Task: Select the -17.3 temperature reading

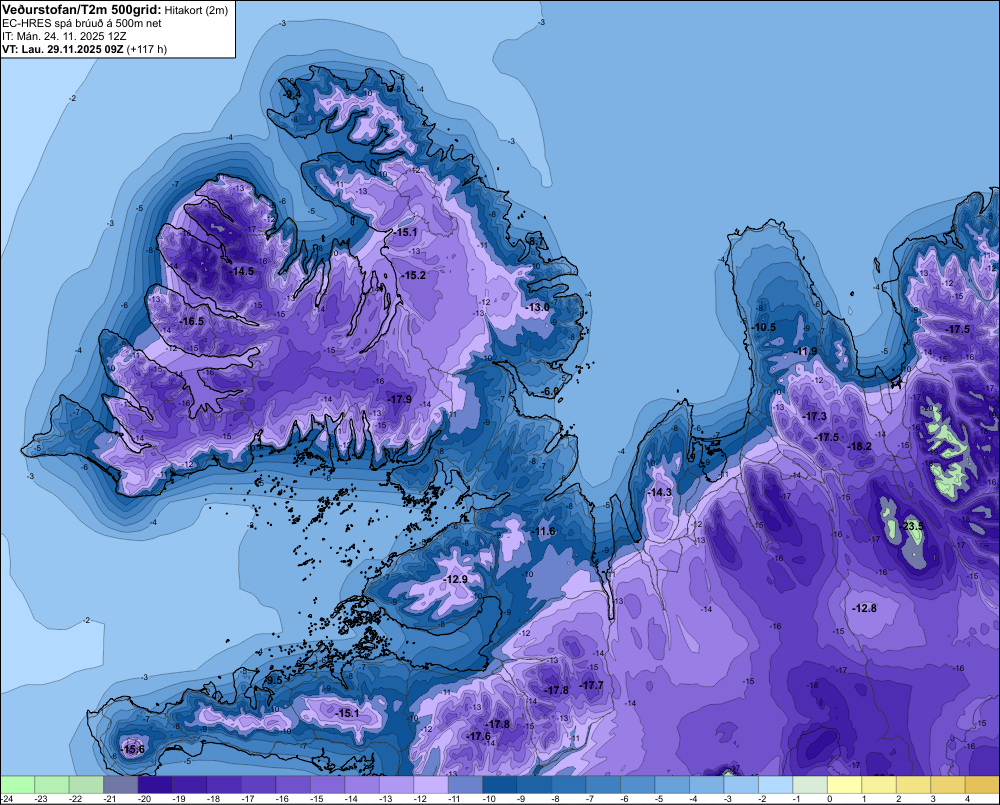Action: [814, 416]
